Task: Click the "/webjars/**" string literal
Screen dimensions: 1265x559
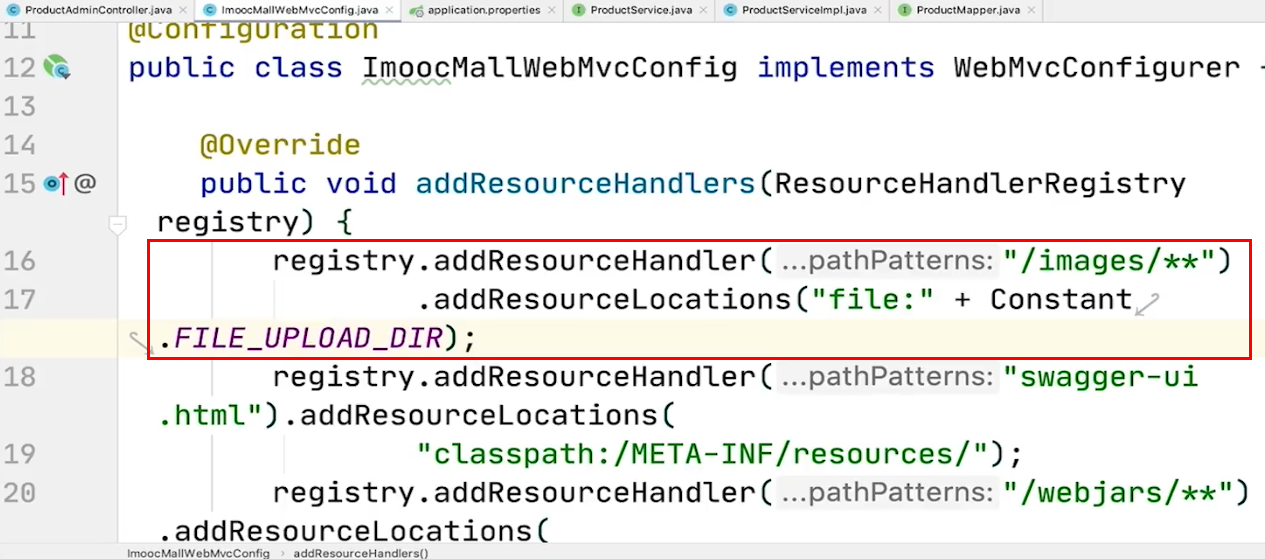Action: pyautogui.click(x=1117, y=493)
